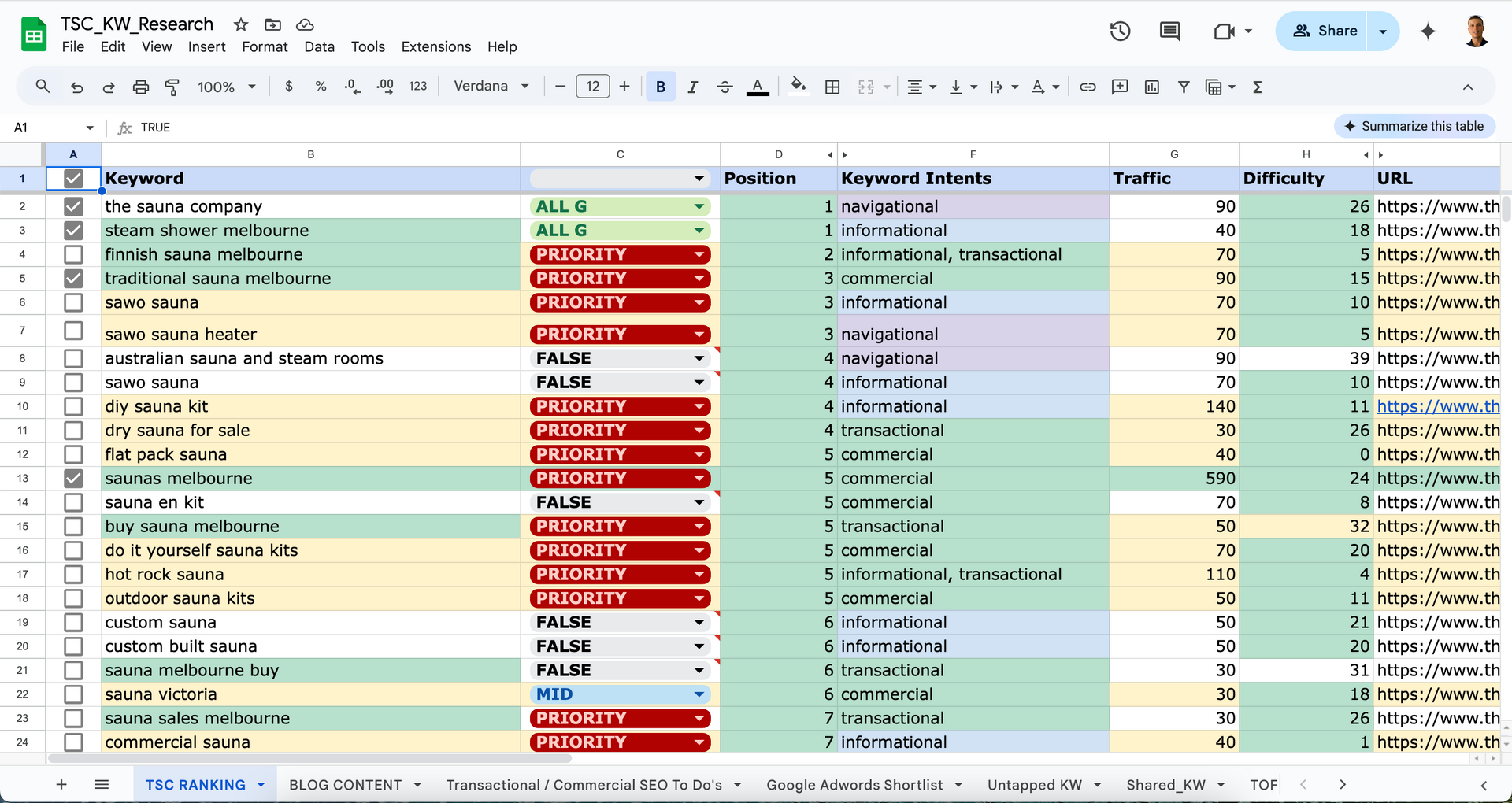Open version history clock icon

point(1120,31)
